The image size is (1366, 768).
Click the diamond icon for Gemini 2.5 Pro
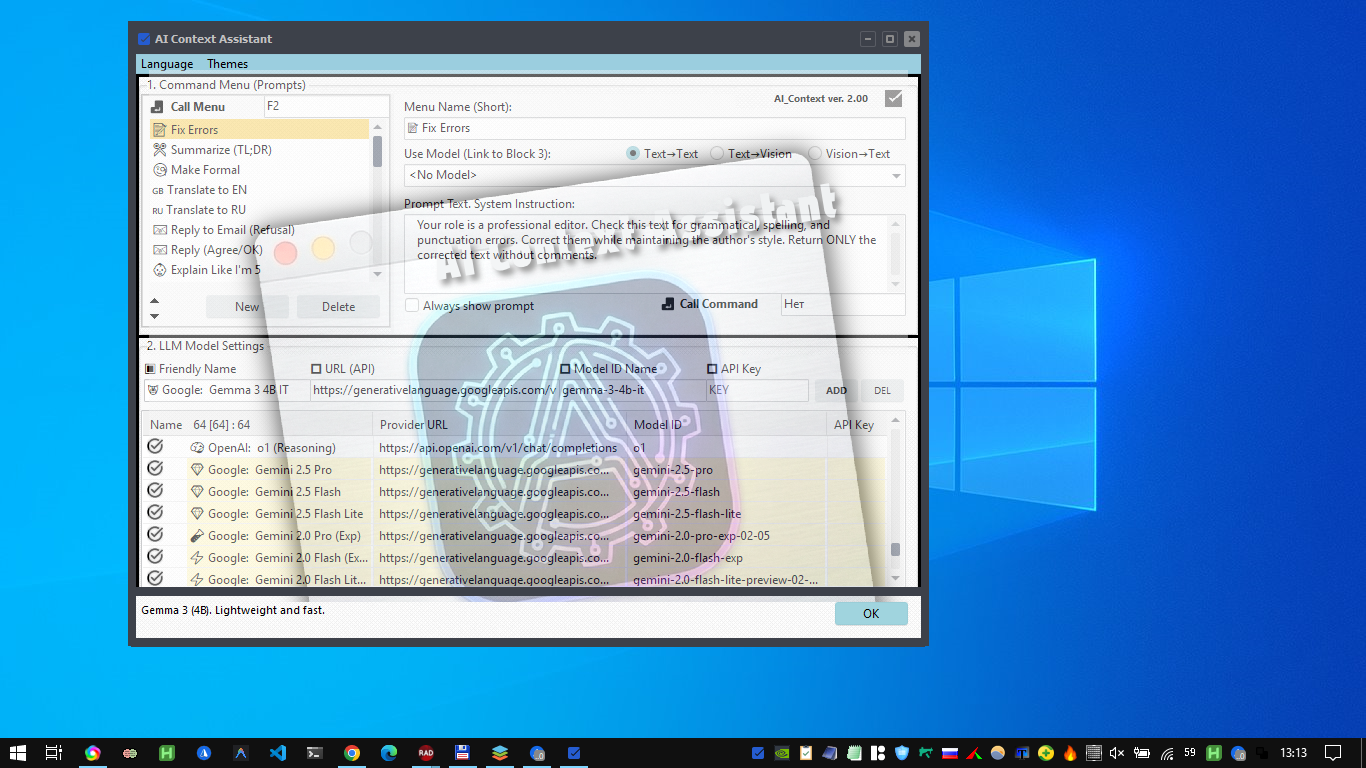pos(198,470)
